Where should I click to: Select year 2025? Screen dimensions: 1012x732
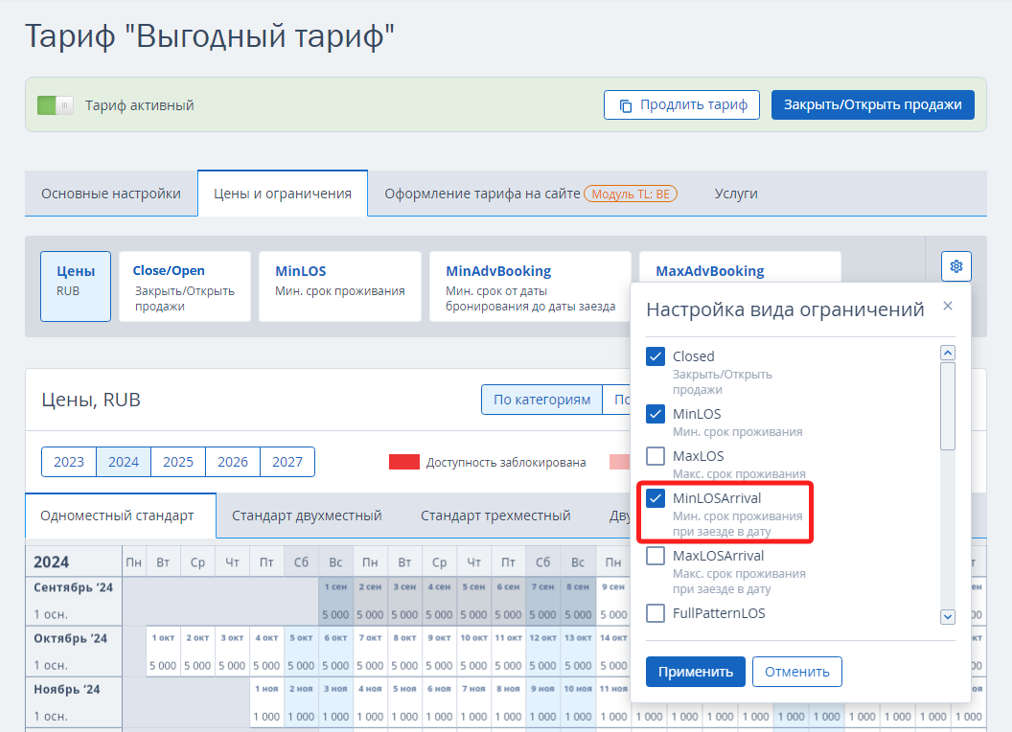178,462
